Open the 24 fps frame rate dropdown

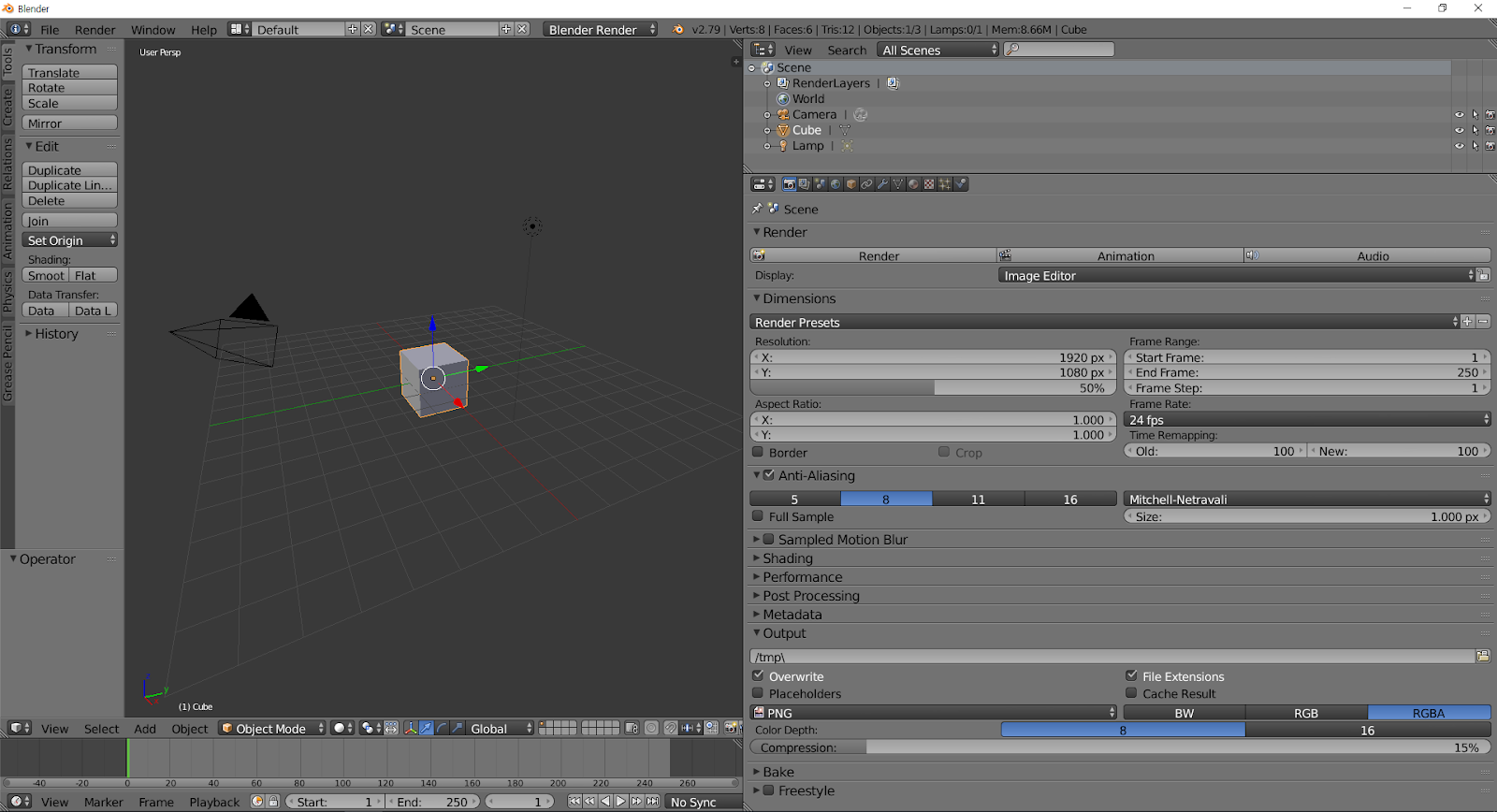1307,419
